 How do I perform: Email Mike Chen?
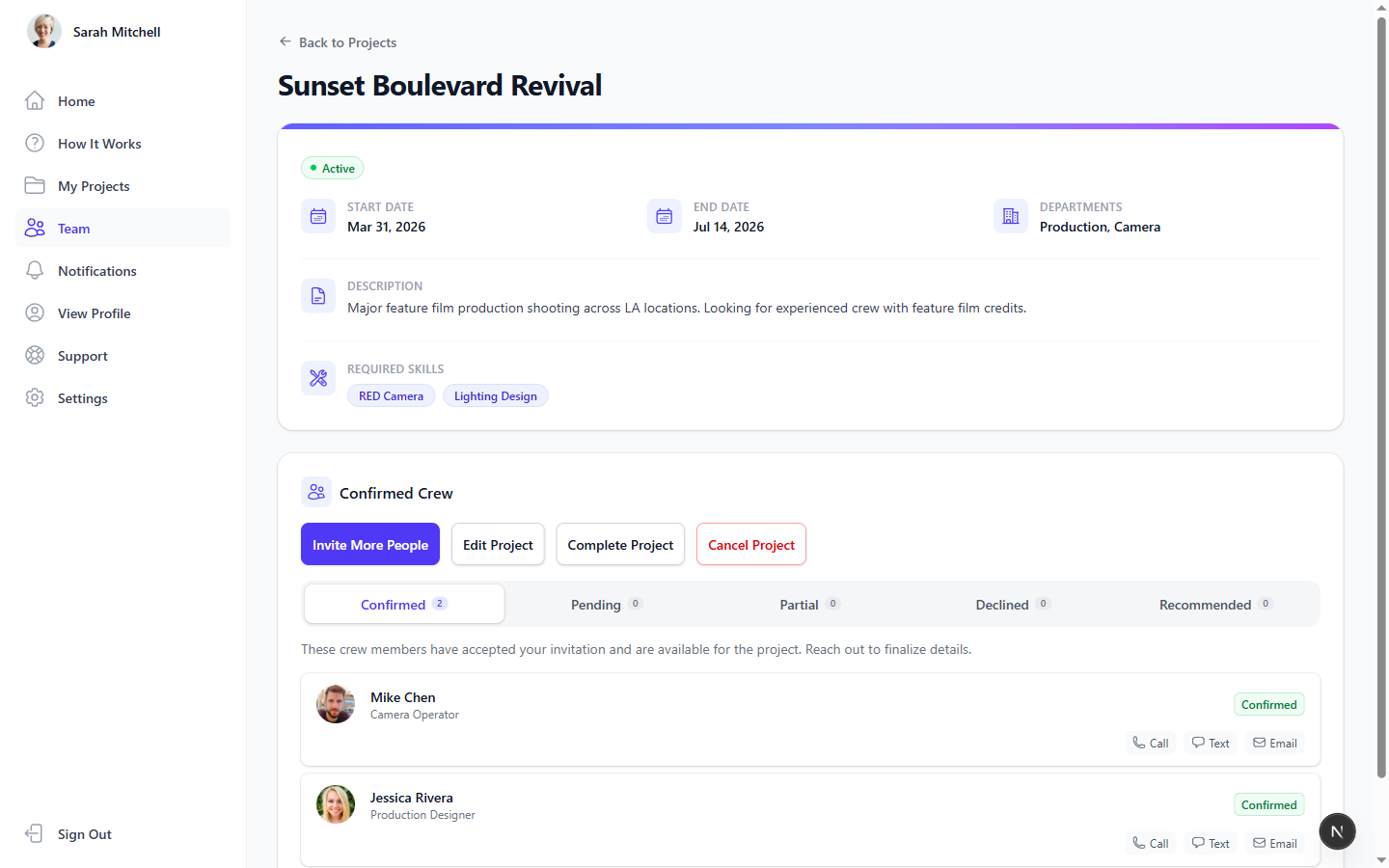1274,743
